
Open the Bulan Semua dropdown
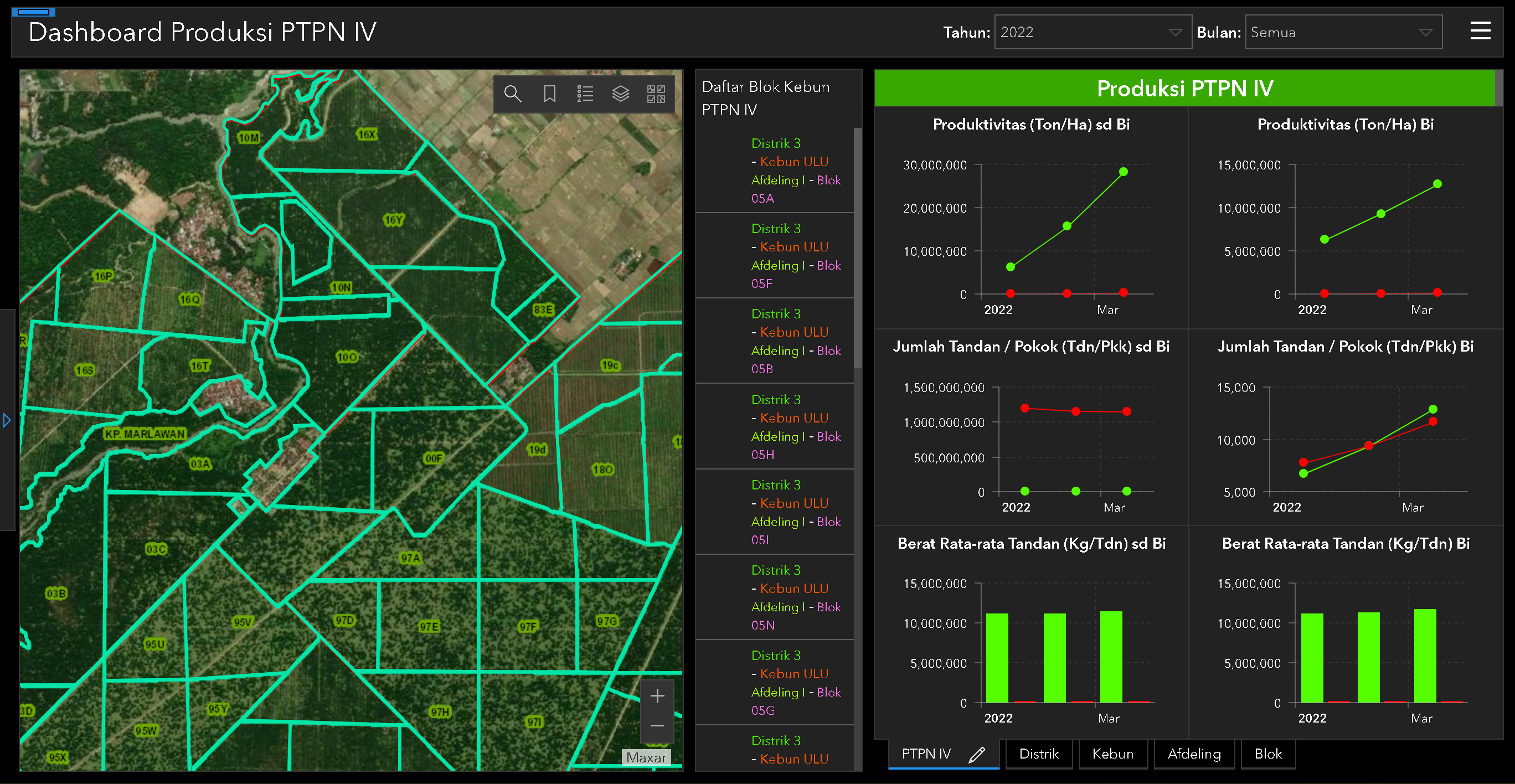[x=1343, y=32]
